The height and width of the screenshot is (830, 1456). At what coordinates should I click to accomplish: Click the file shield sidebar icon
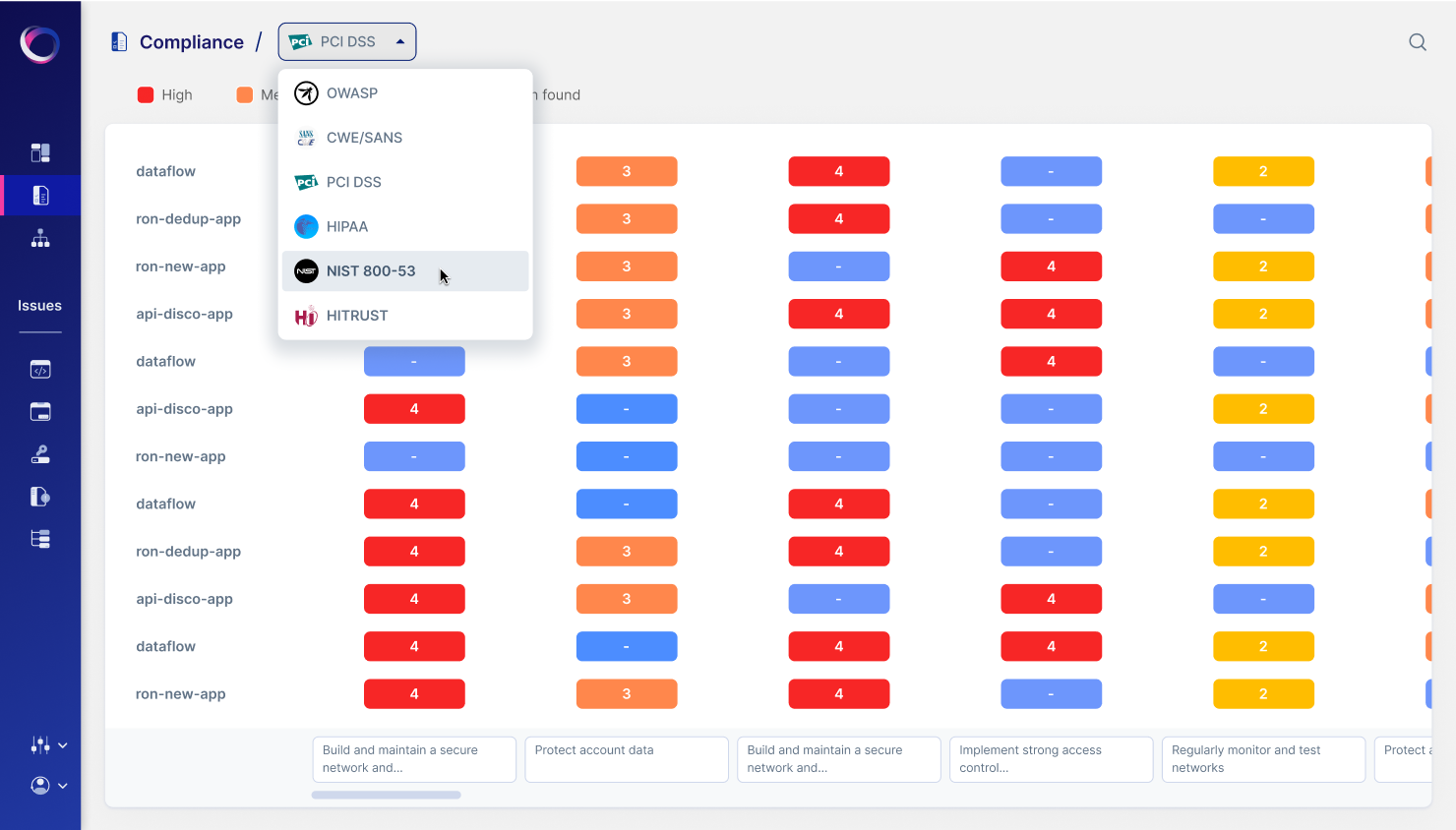[x=40, y=497]
